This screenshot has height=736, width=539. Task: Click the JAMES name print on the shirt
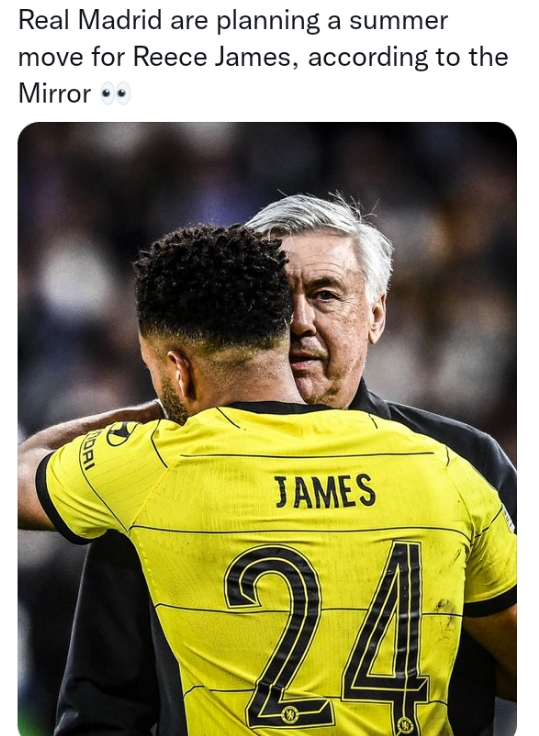325,491
